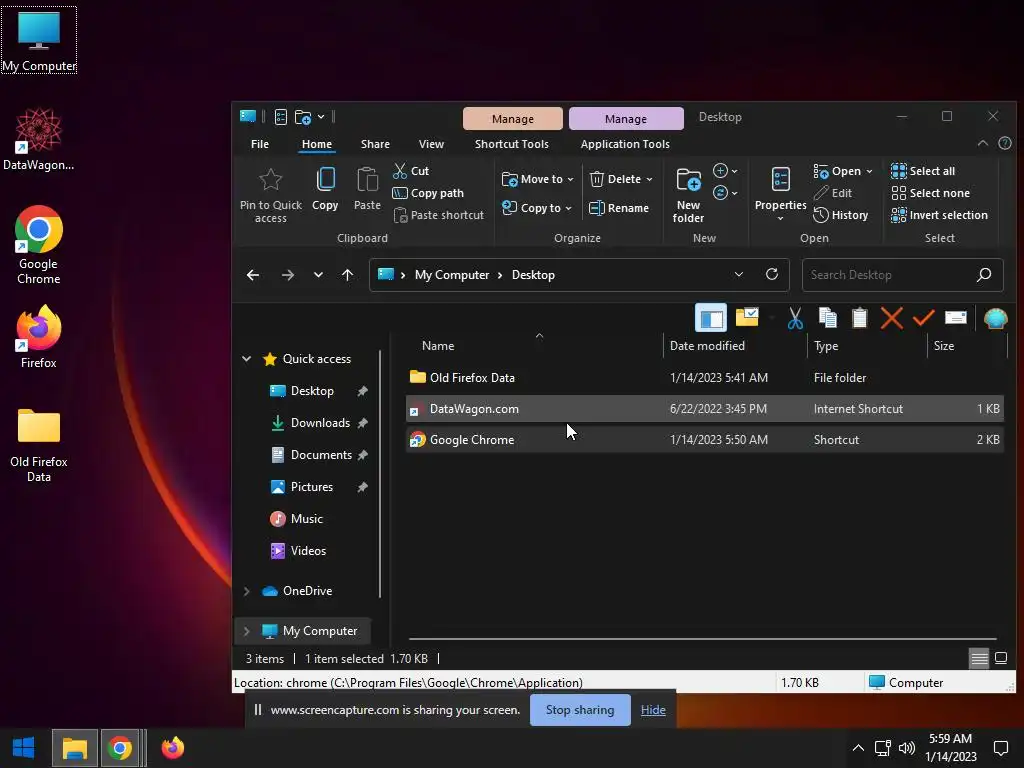Expand the OneDrive tree node
This screenshot has width=1024, height=768.
pos(247,591)
